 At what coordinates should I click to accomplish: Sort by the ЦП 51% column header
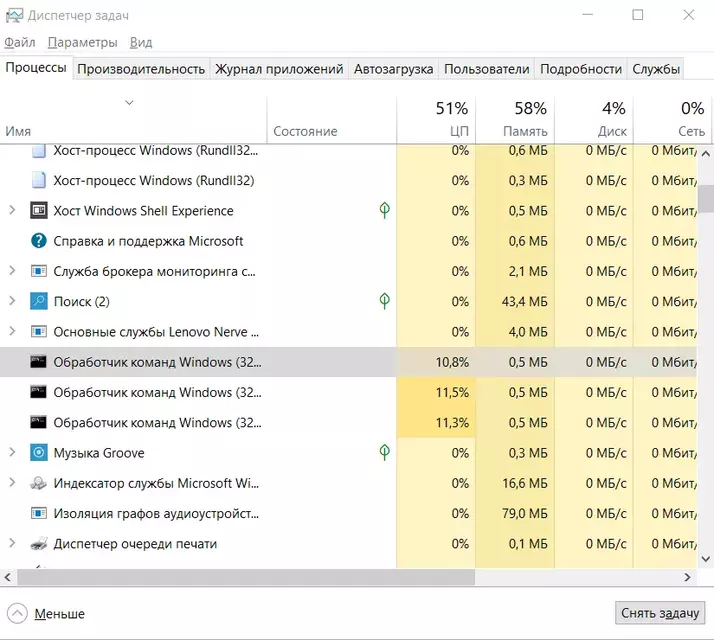click(x=436, y=119)
